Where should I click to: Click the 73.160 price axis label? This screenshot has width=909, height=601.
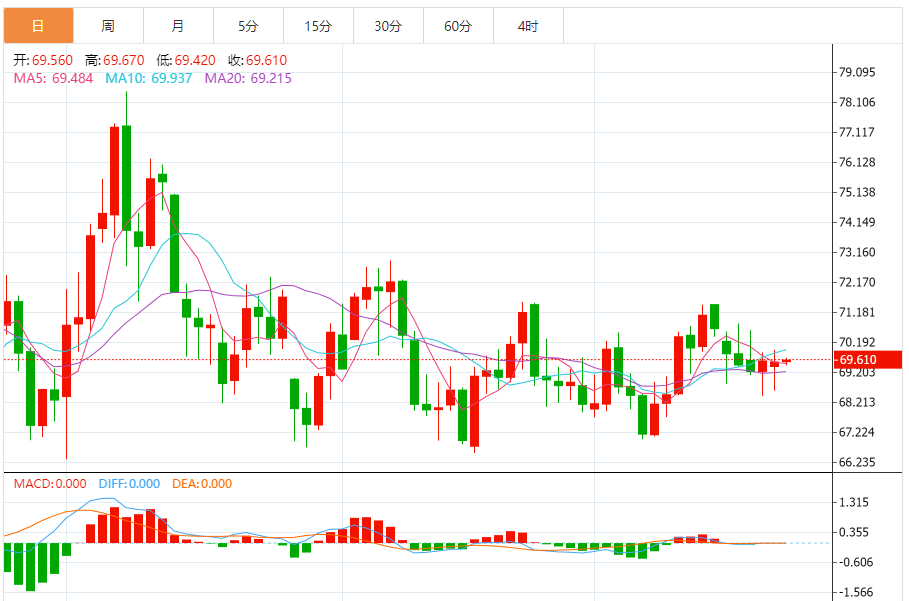[857, 252]
